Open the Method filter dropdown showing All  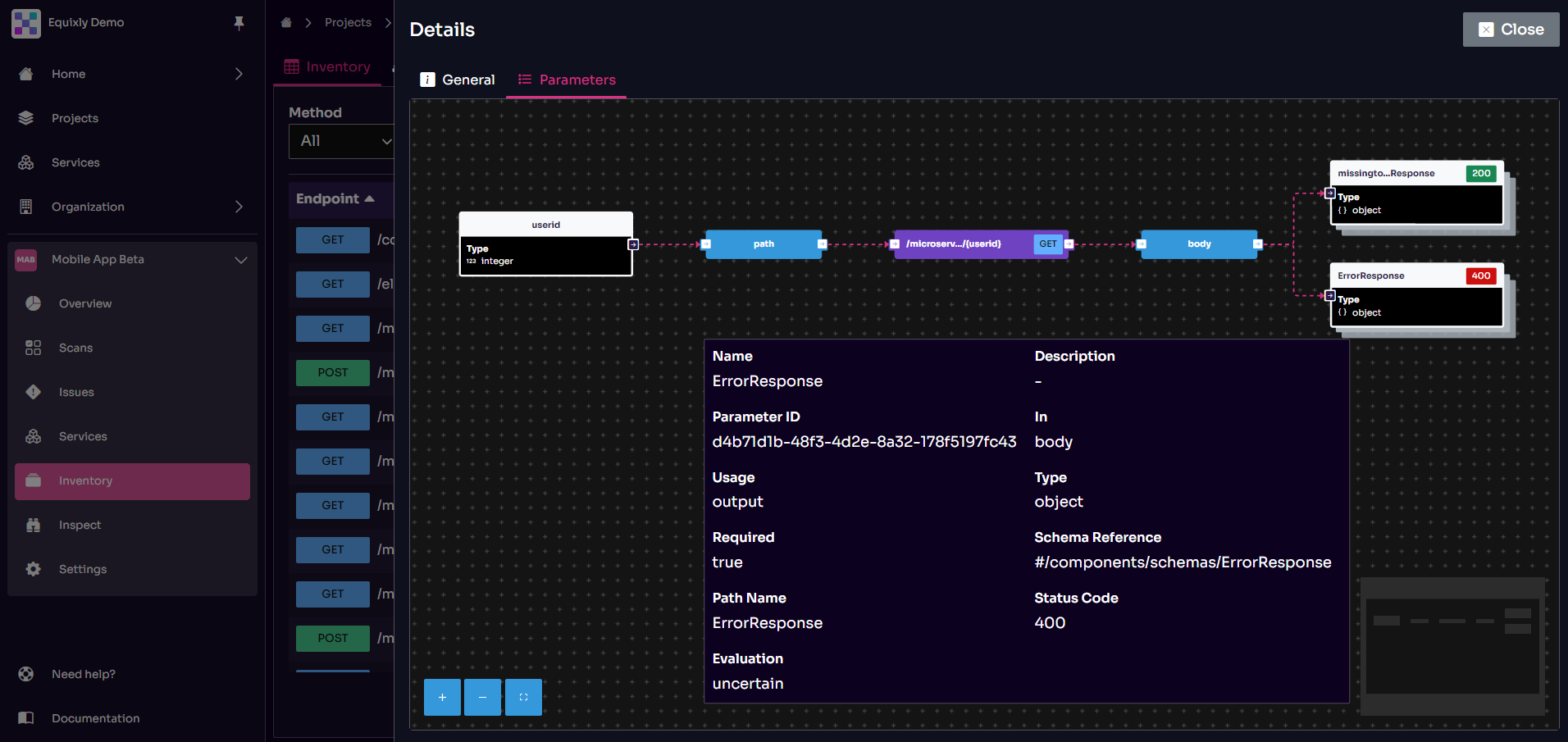pyautogui.click(x=342, y=141)
